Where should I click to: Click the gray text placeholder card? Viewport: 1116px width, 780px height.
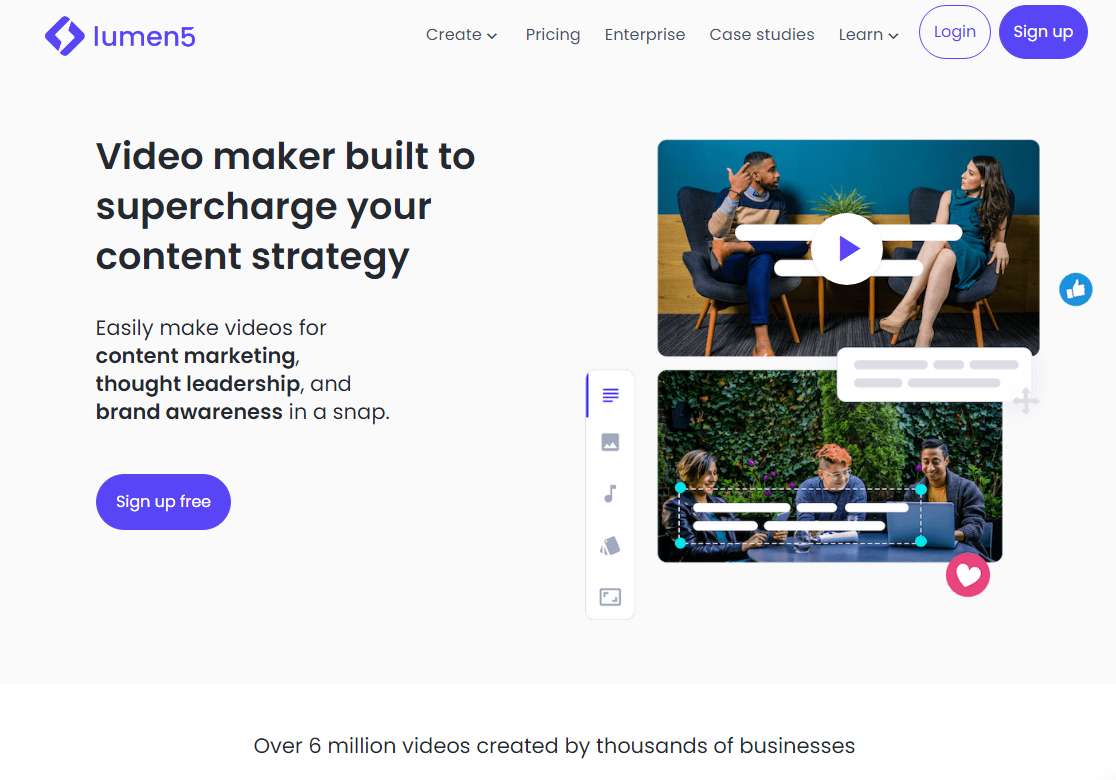pos(935,374)
